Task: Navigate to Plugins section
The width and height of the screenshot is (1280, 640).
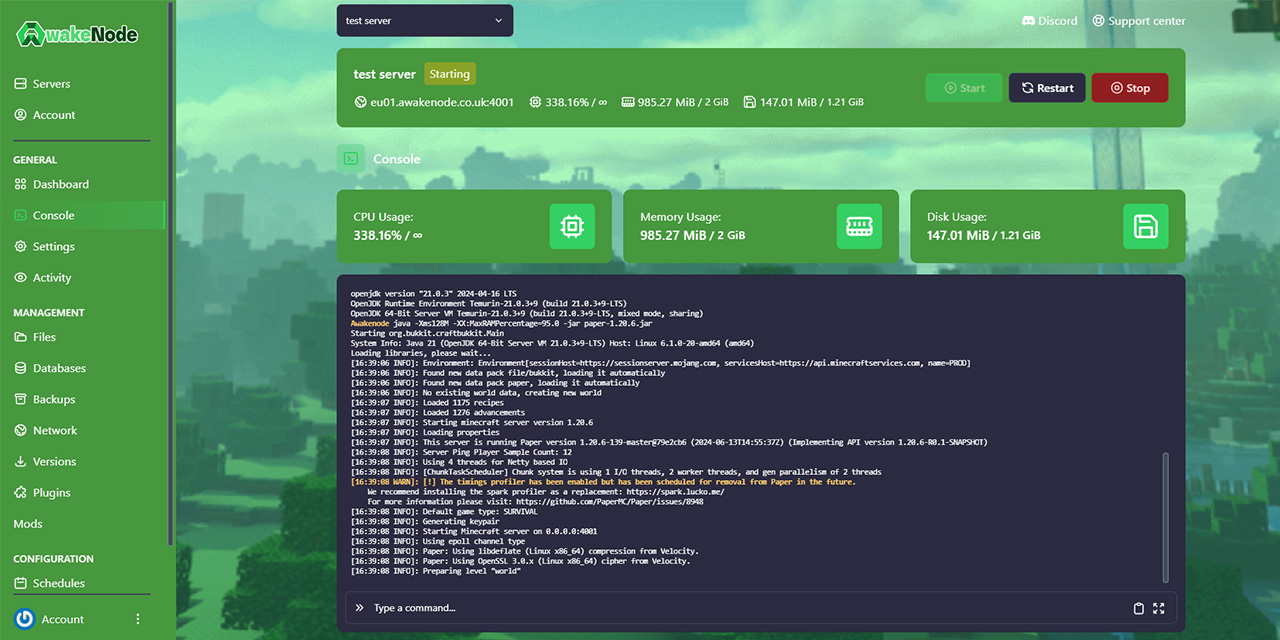Action: point(51,493)
